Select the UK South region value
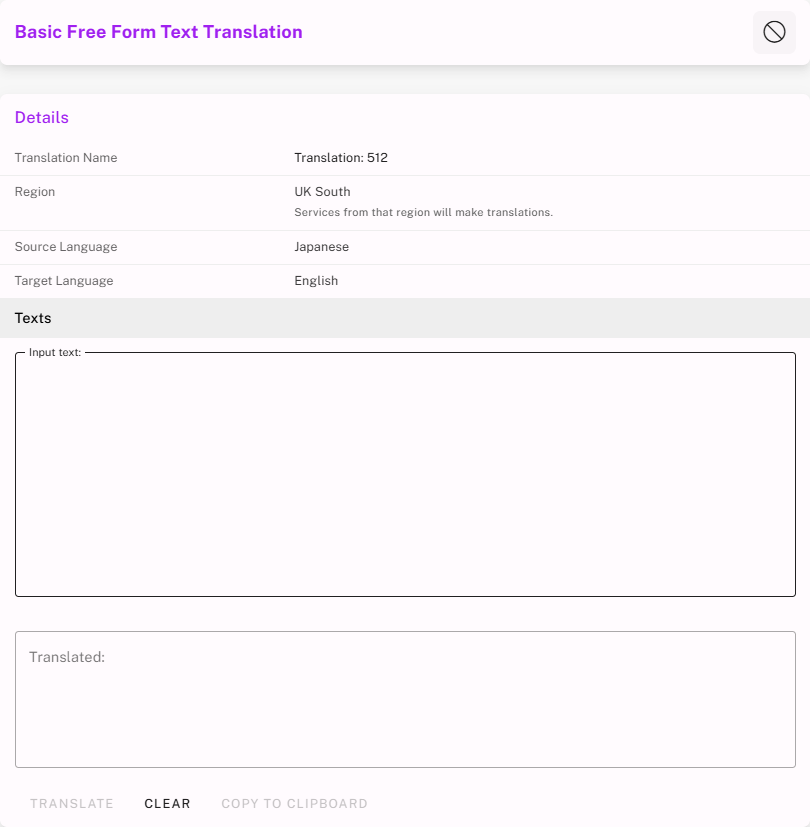Viewport: 810px width, 827px height. [322, 192]
